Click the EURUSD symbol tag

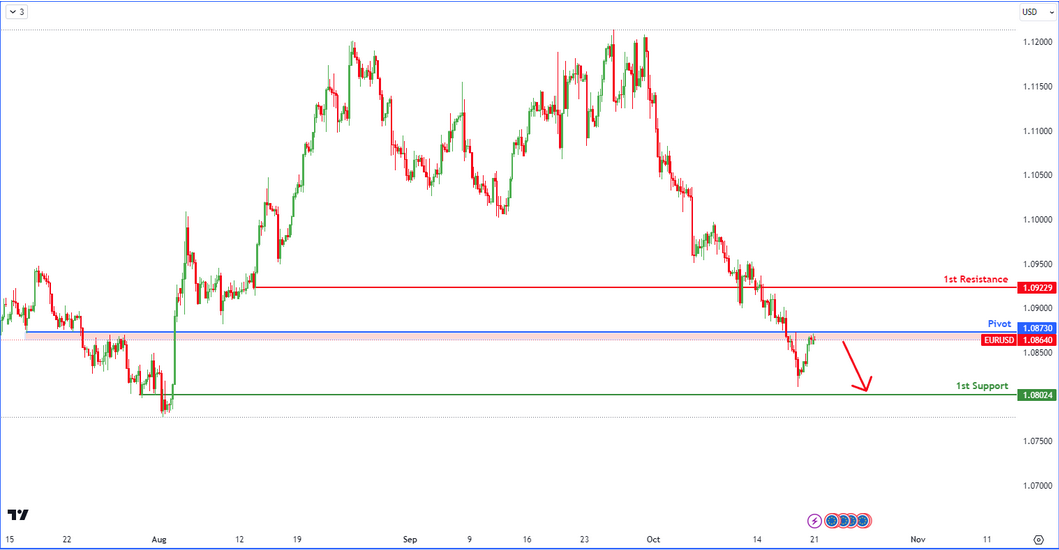click(x=999, y=341)
